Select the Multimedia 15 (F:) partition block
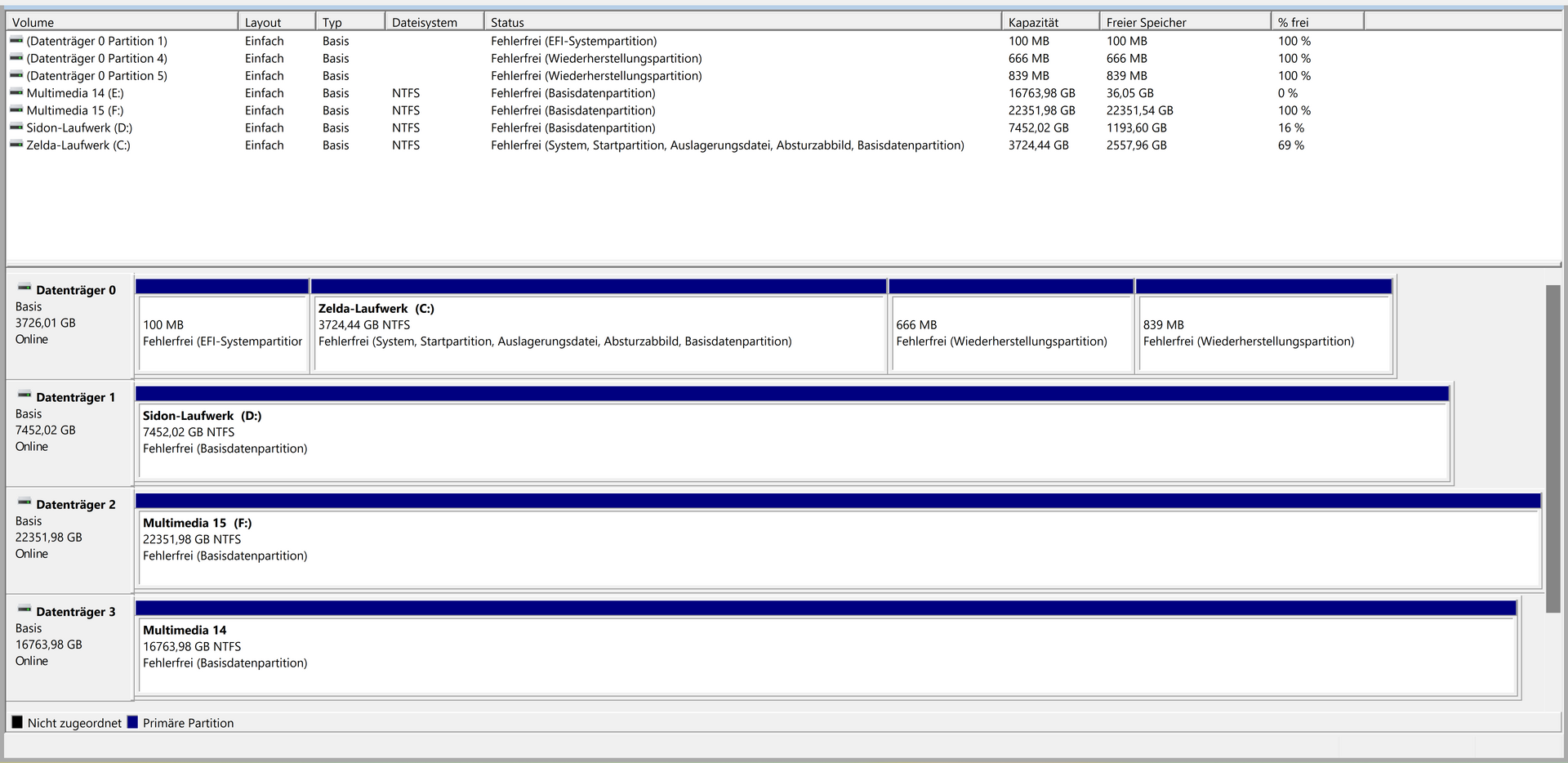Viewport: 1568px width, 763px height. [x=838, y=541]
